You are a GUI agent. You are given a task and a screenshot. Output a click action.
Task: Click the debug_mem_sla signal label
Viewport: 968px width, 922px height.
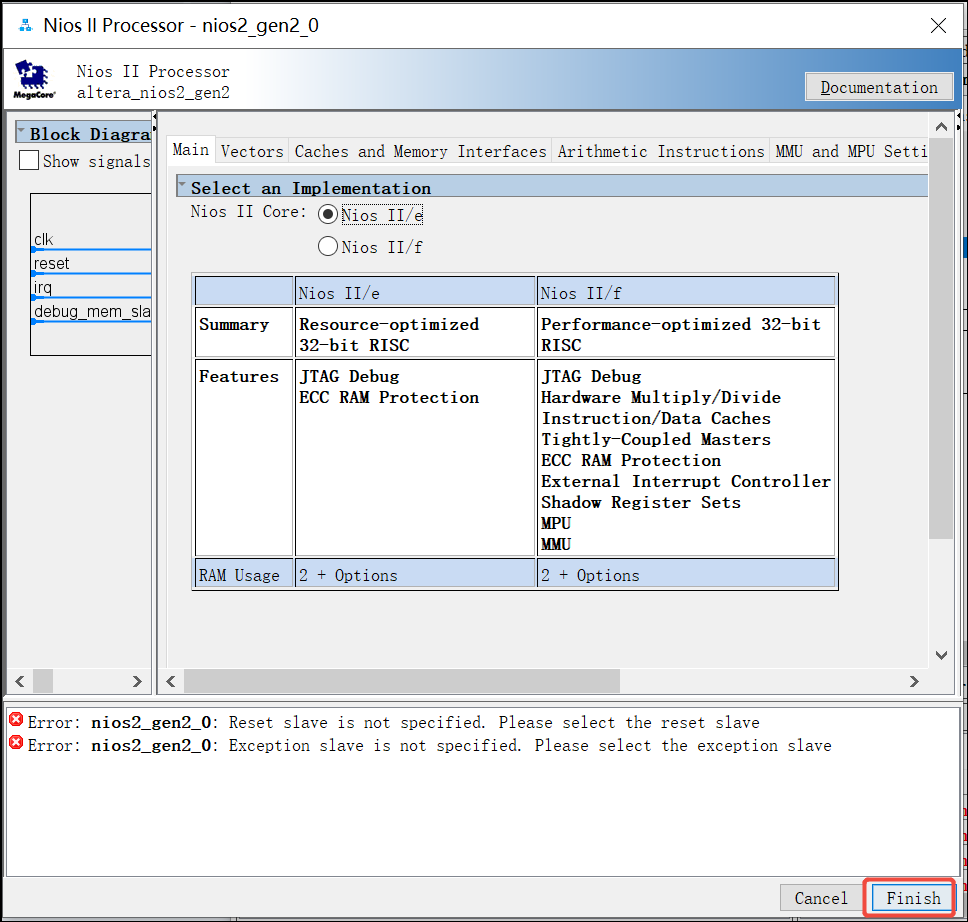point(92,311)
